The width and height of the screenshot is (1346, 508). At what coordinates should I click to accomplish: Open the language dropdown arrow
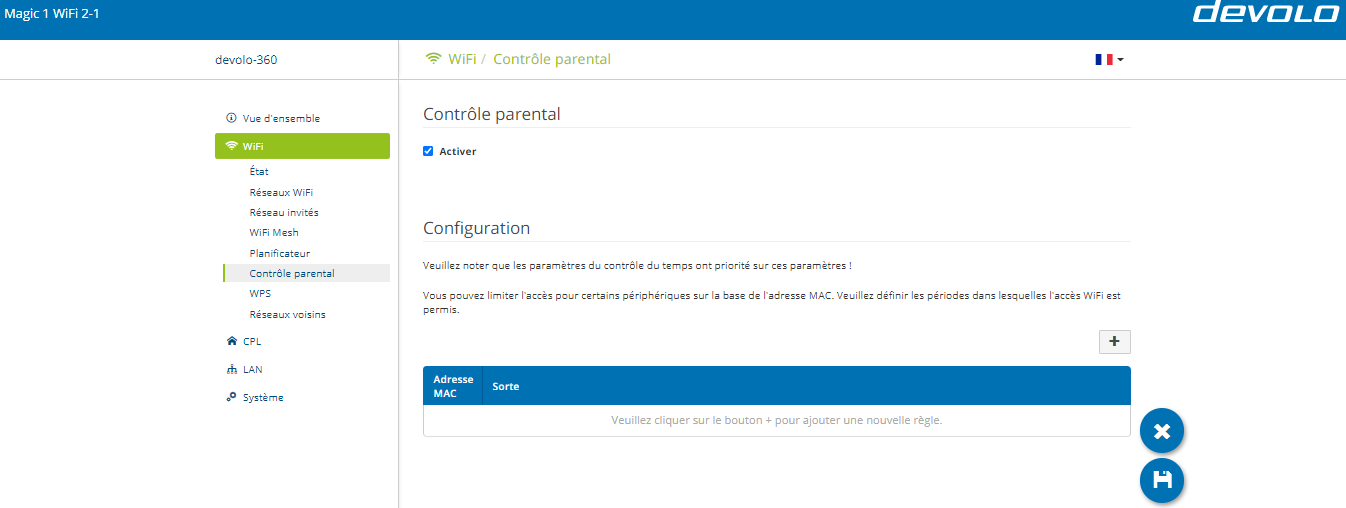tap(1120, 60)
